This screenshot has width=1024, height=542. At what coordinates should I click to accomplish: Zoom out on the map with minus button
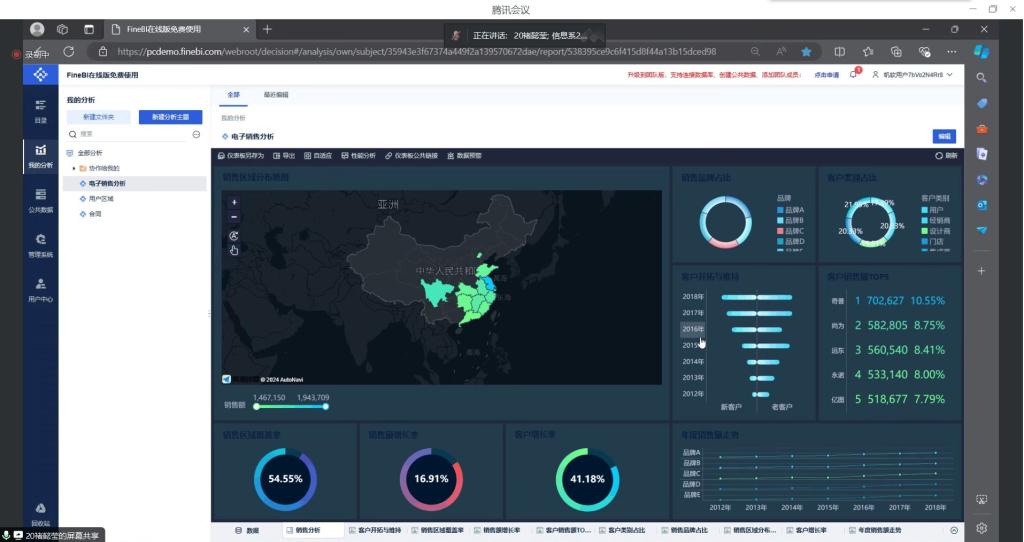[234, 216]
